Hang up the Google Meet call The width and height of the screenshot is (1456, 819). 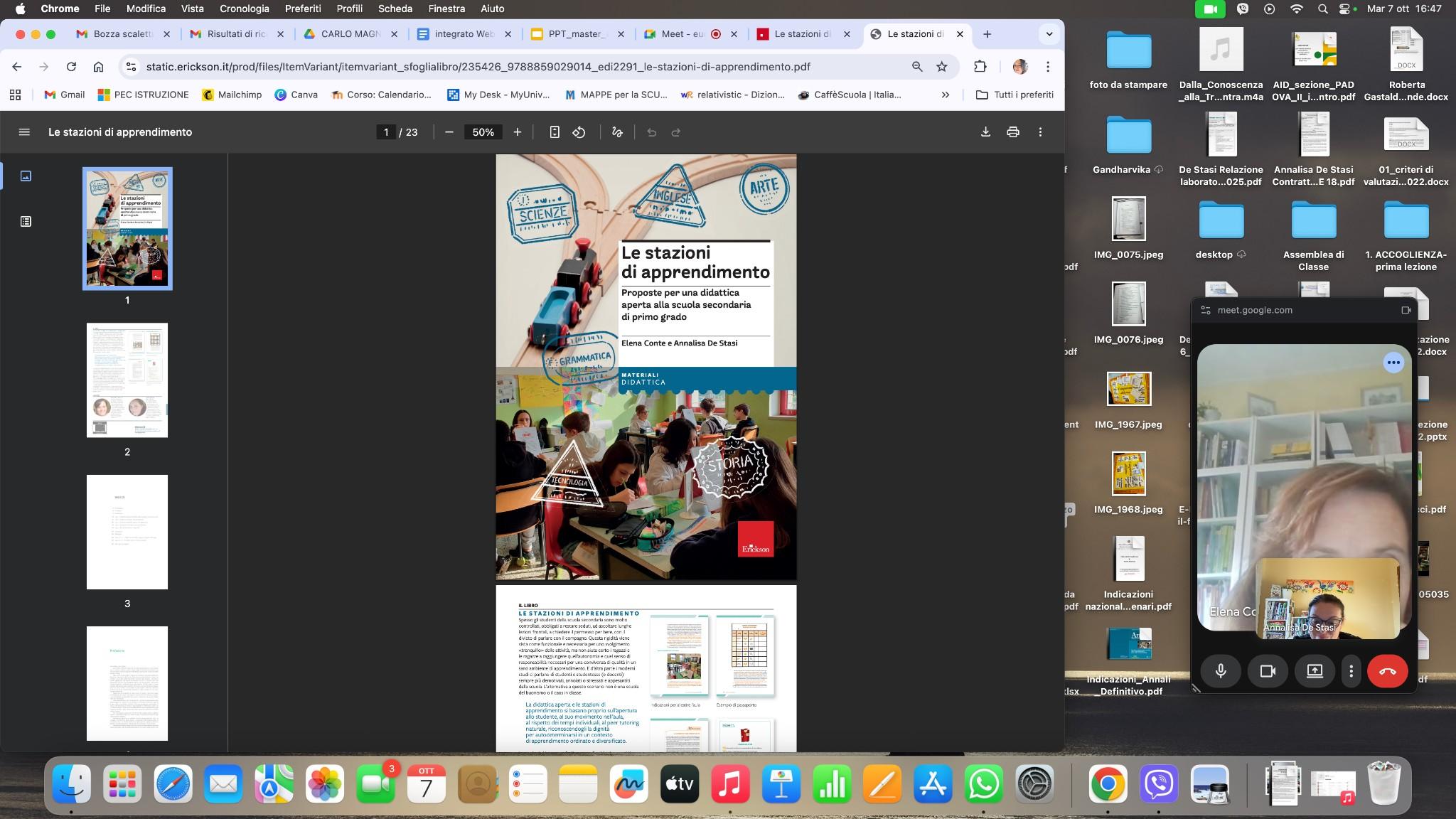1387,671
